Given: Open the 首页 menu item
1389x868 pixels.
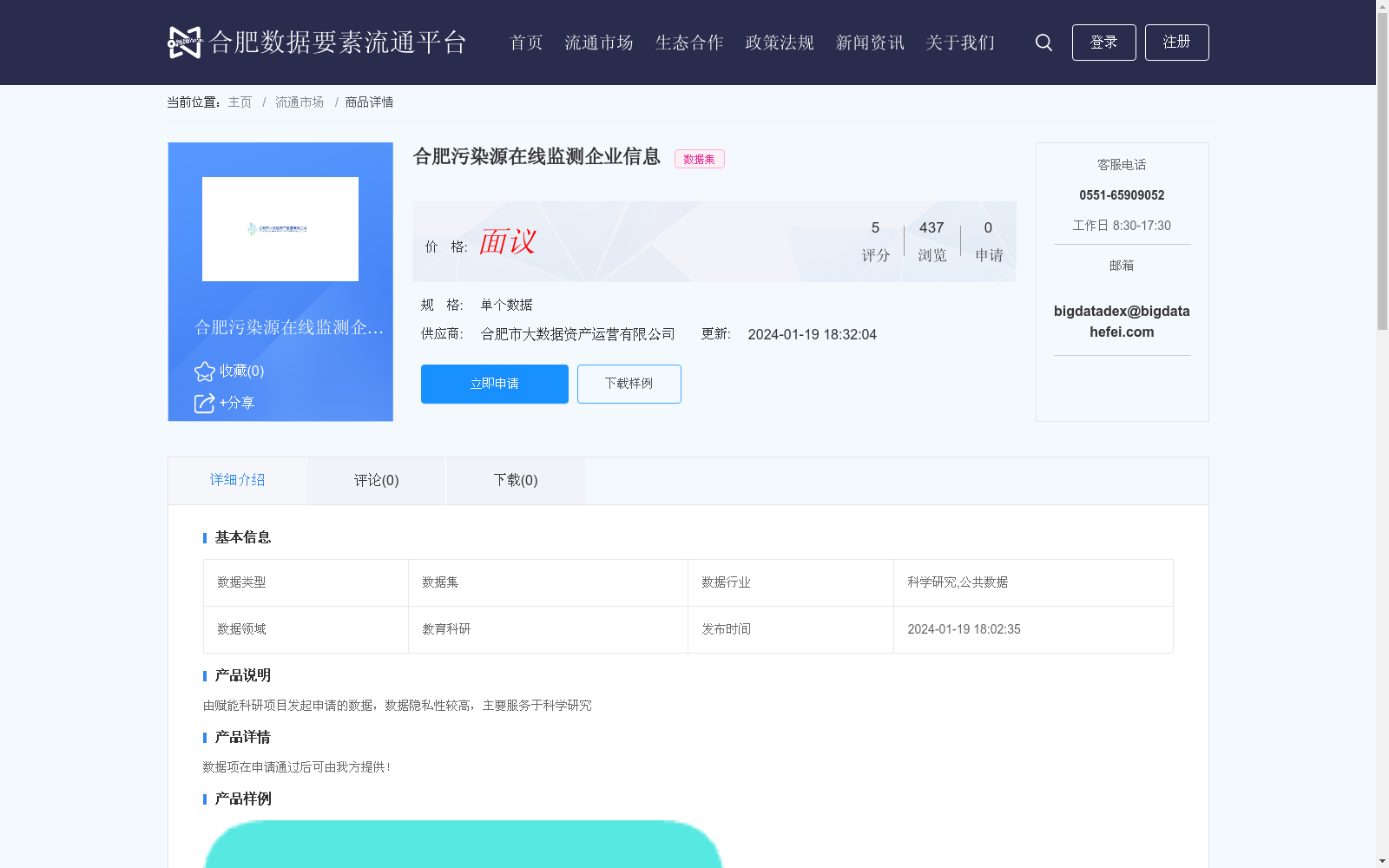Looking at the screenshot, I should 525,43.
